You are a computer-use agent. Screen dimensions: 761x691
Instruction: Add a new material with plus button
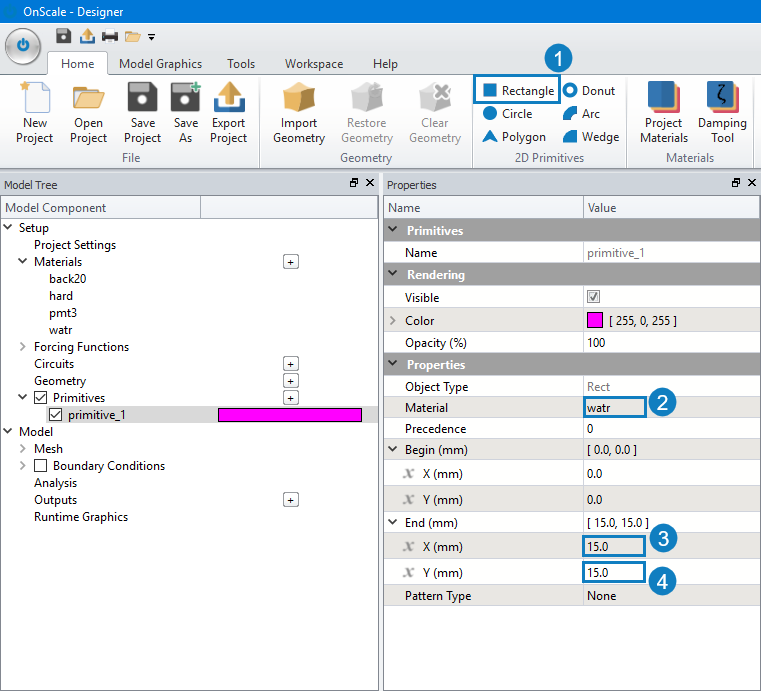point(291,262)
